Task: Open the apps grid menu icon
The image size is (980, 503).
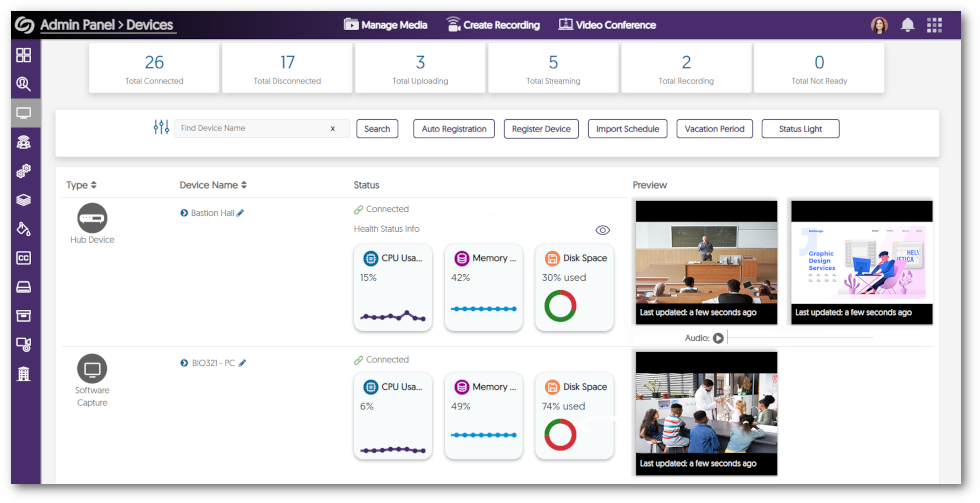Action: (934, 25)
